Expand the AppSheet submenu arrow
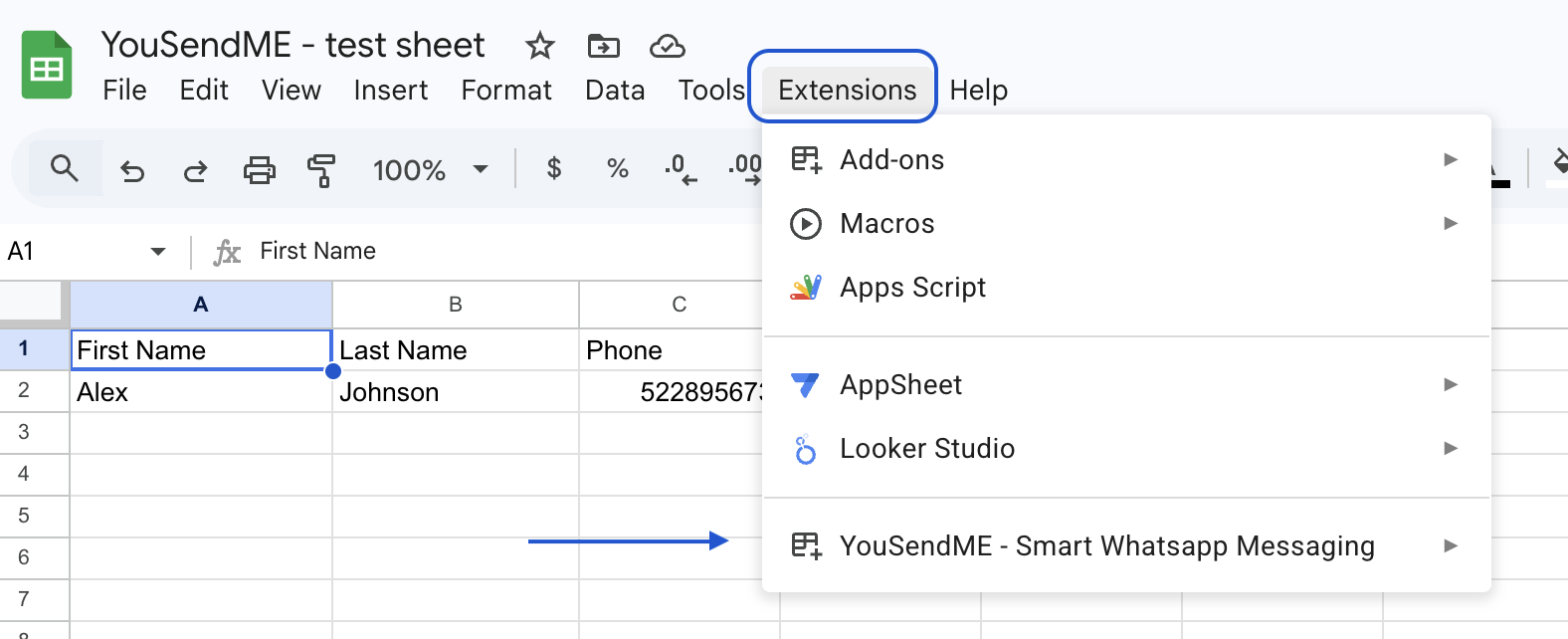This screenshot has width=1568, height=639. [x=1451, y=384]
